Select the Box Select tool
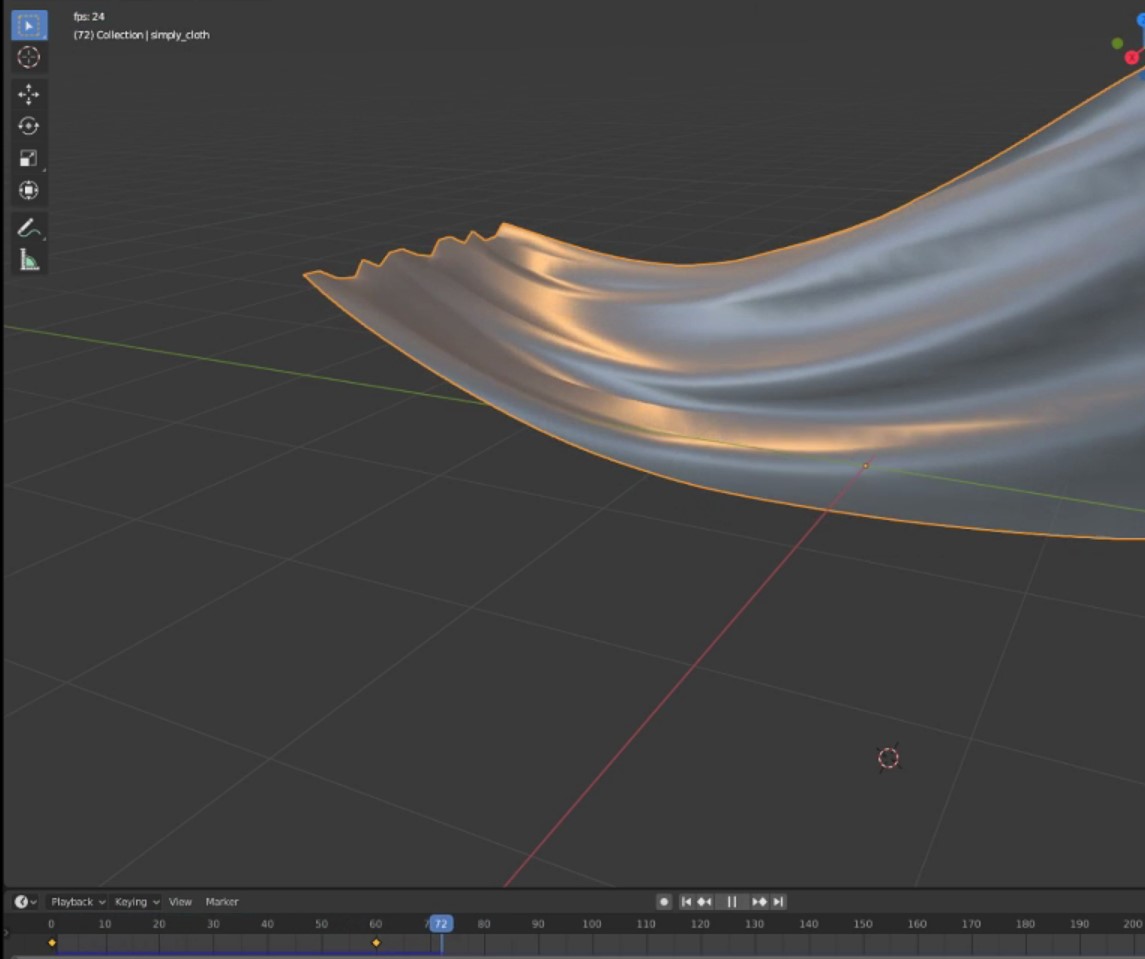1145x959 pixels. [28, 25]
